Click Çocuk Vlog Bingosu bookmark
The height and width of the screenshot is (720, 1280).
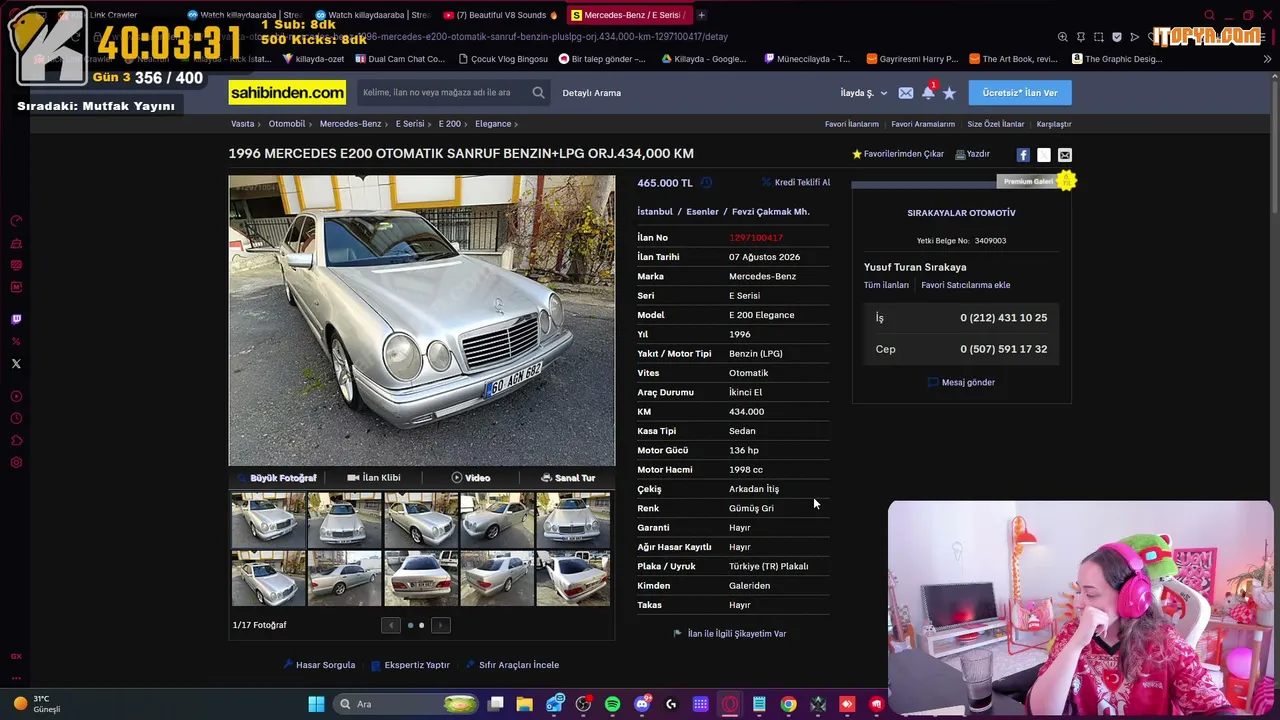coord(503,59)
